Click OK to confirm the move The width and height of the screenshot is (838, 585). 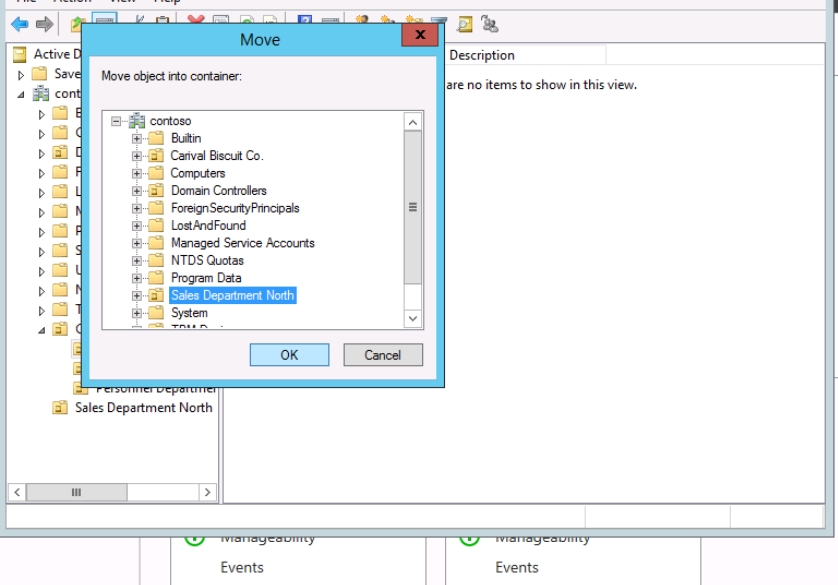(289, 355)
